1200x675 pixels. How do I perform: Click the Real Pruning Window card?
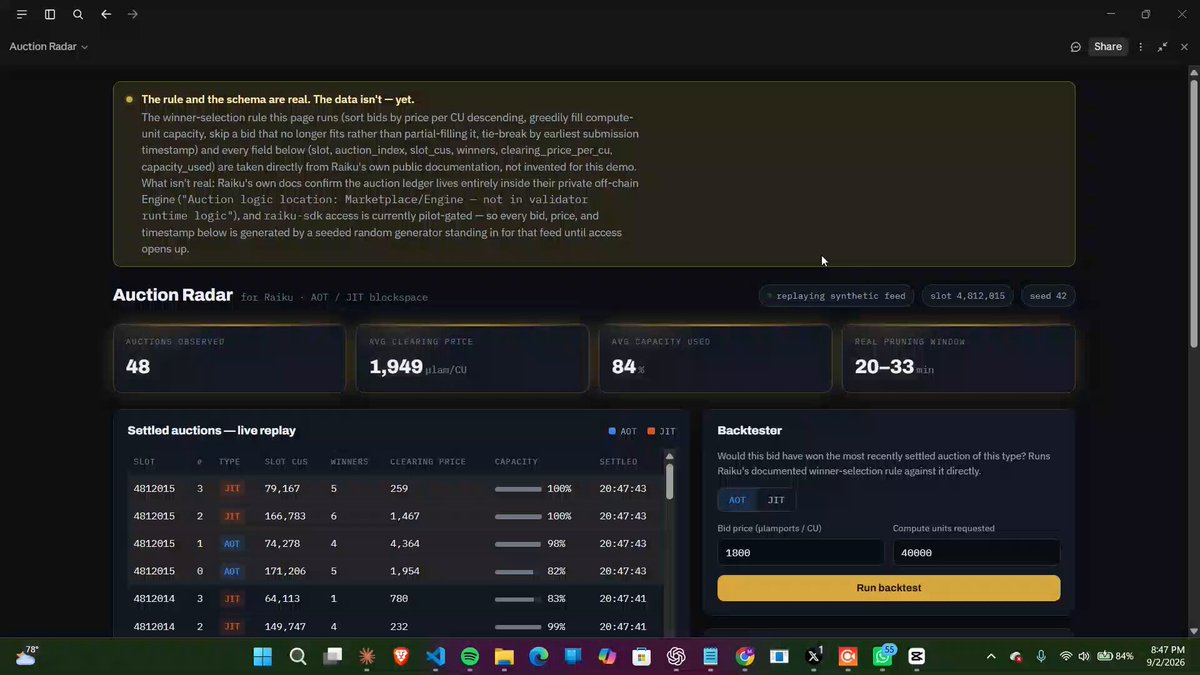[959, 358]
